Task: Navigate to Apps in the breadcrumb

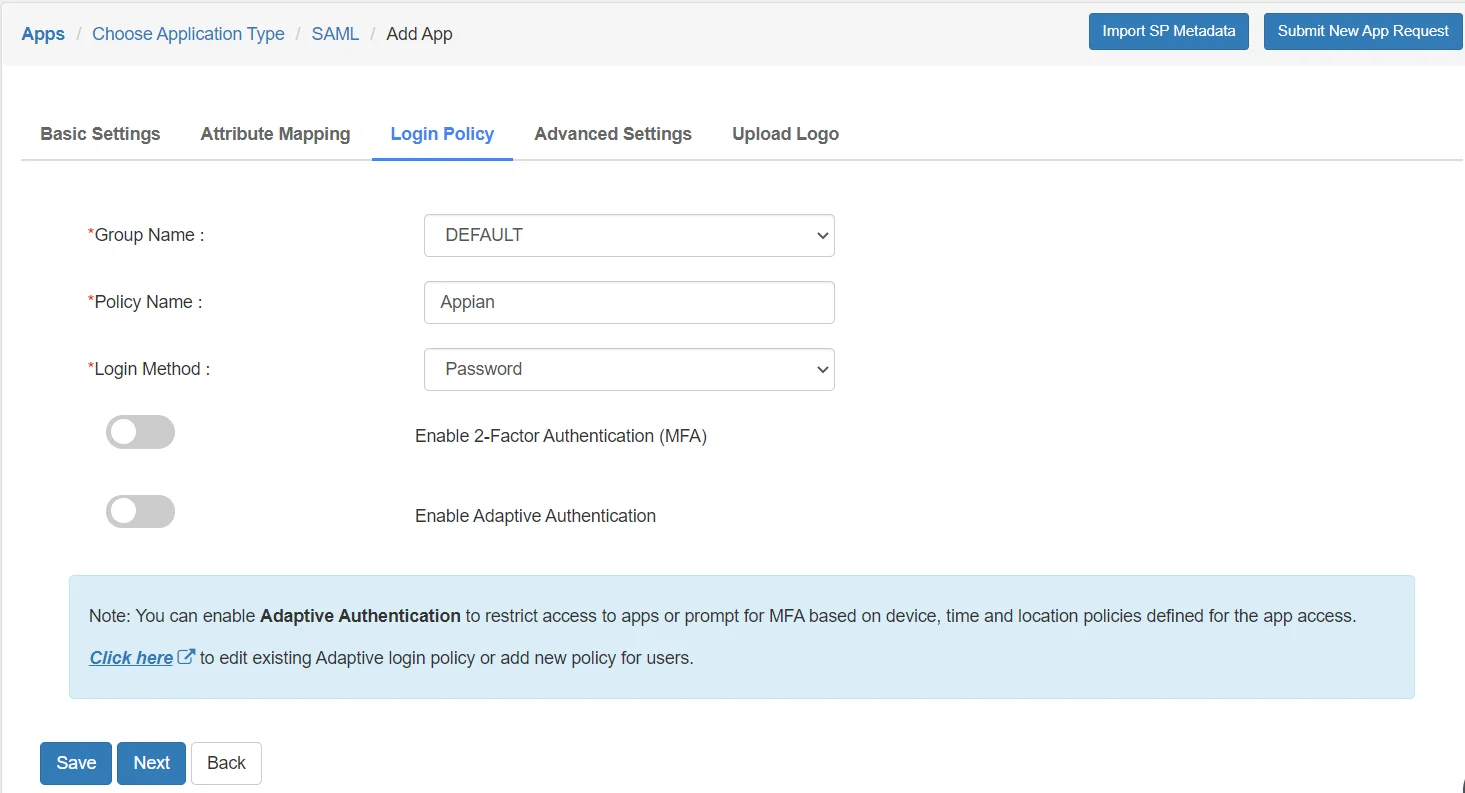Action: point(43,34)
